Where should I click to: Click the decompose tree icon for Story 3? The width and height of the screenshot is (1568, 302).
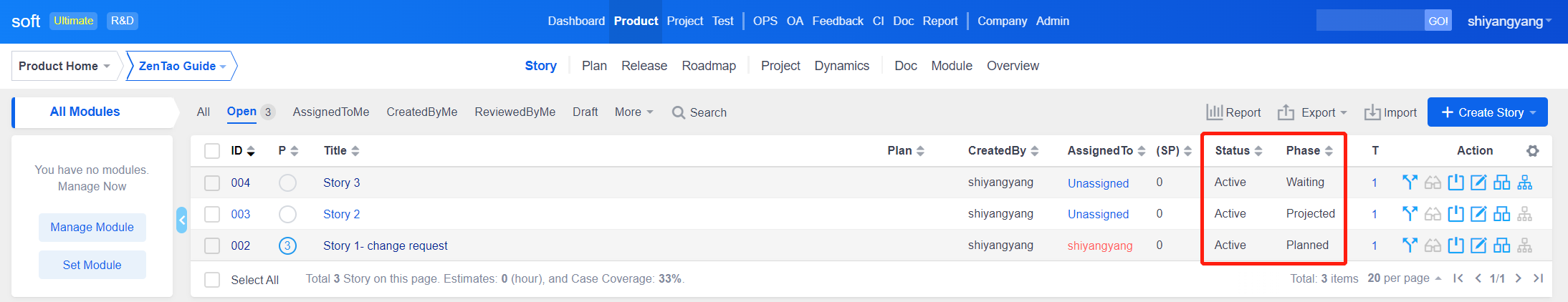[1524, 182]
